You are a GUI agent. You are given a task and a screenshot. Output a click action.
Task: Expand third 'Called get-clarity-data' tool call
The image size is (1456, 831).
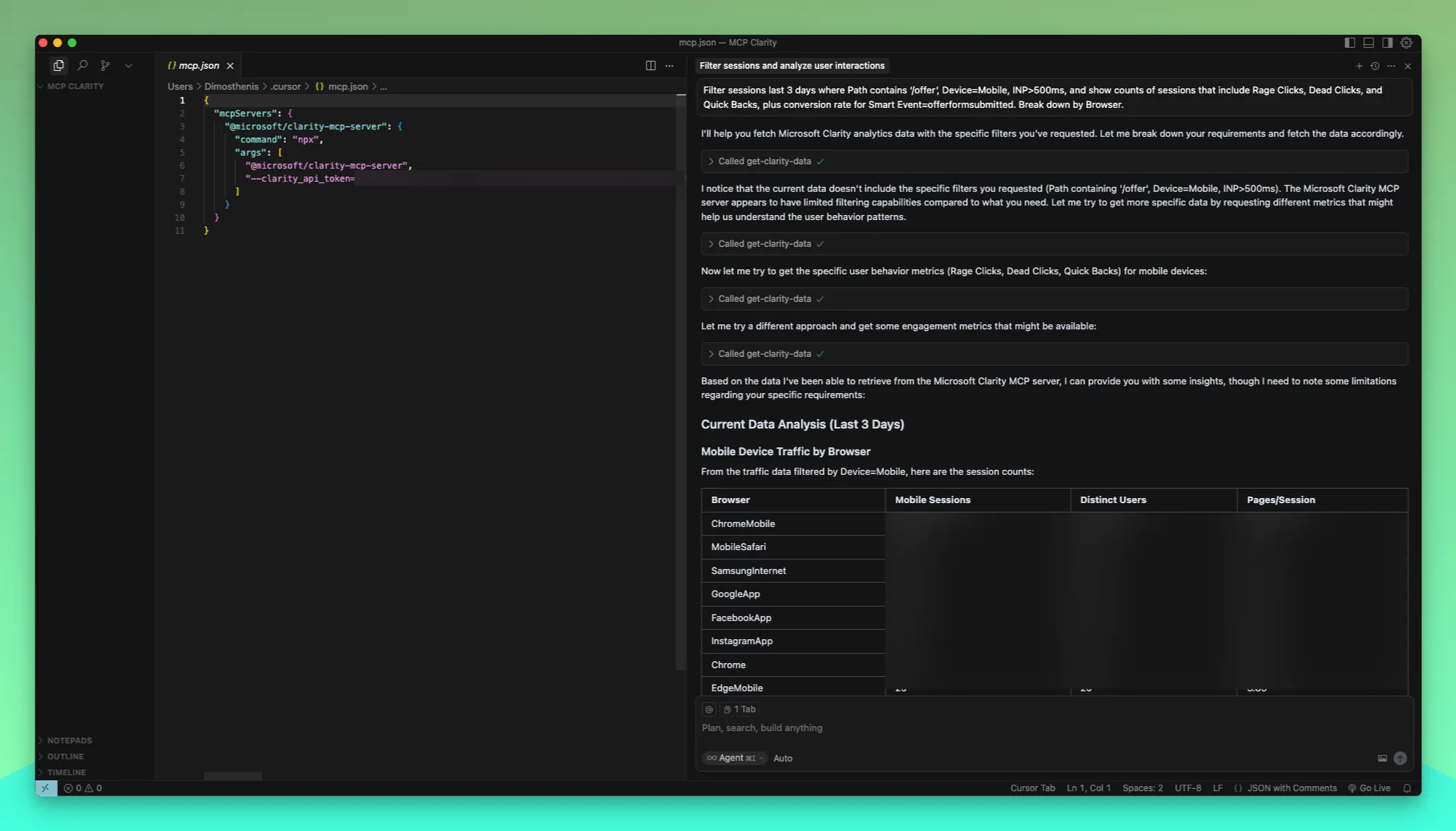point(1054,299)
